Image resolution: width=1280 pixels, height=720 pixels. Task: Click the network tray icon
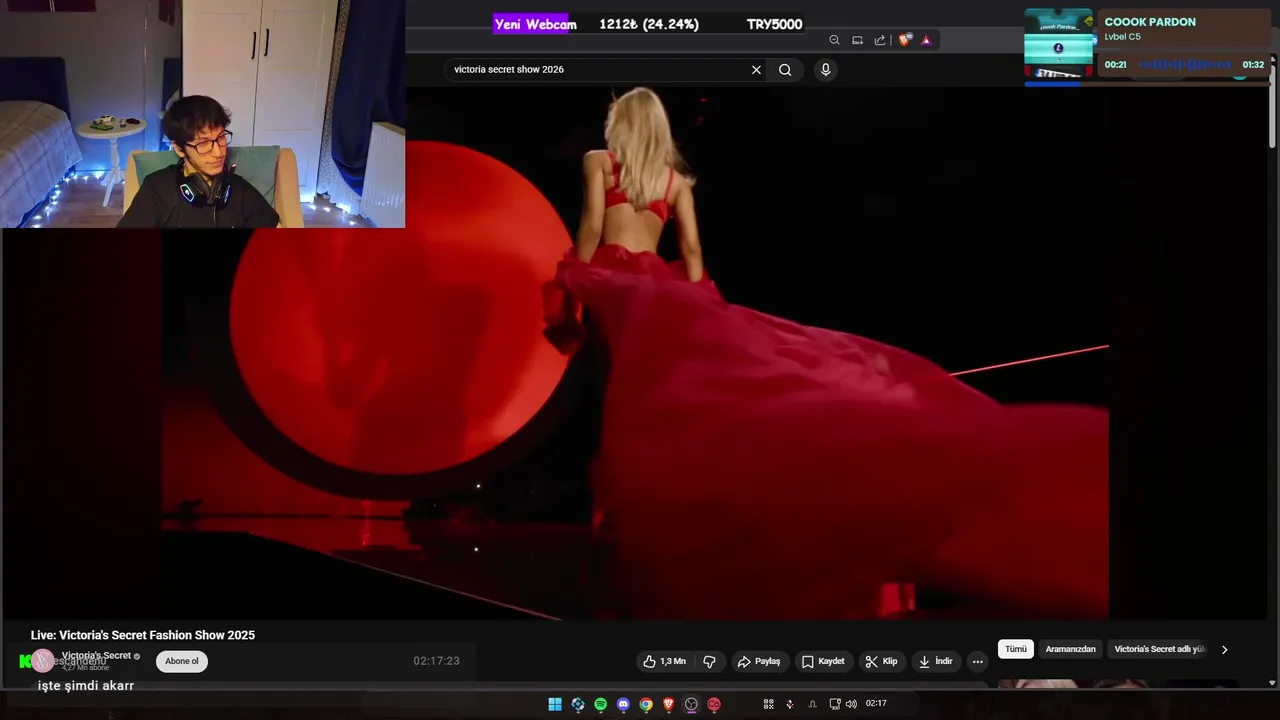pyautogui.click(x=834, y=704)
